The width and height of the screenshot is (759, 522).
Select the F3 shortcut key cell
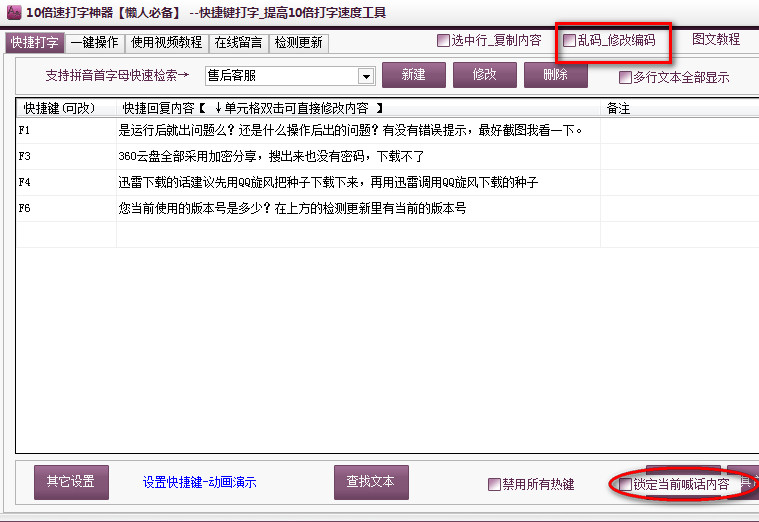[x=66, y=156]
